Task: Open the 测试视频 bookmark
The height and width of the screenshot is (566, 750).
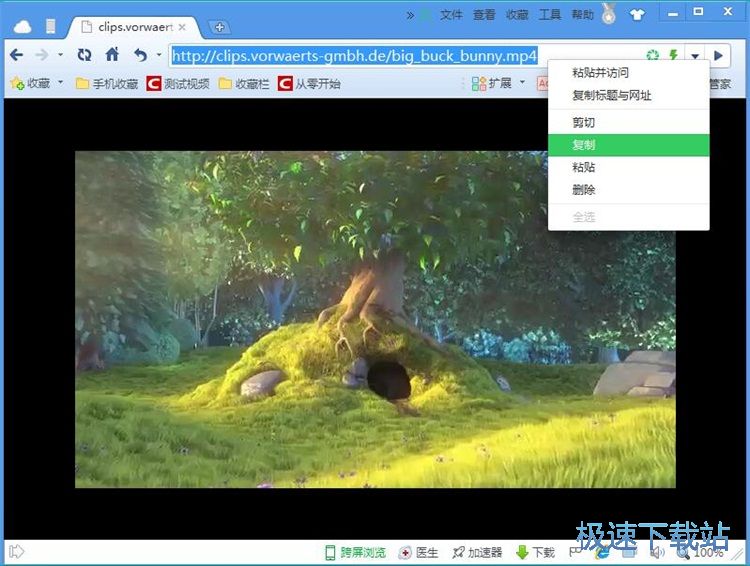Action: pos(178,84)
